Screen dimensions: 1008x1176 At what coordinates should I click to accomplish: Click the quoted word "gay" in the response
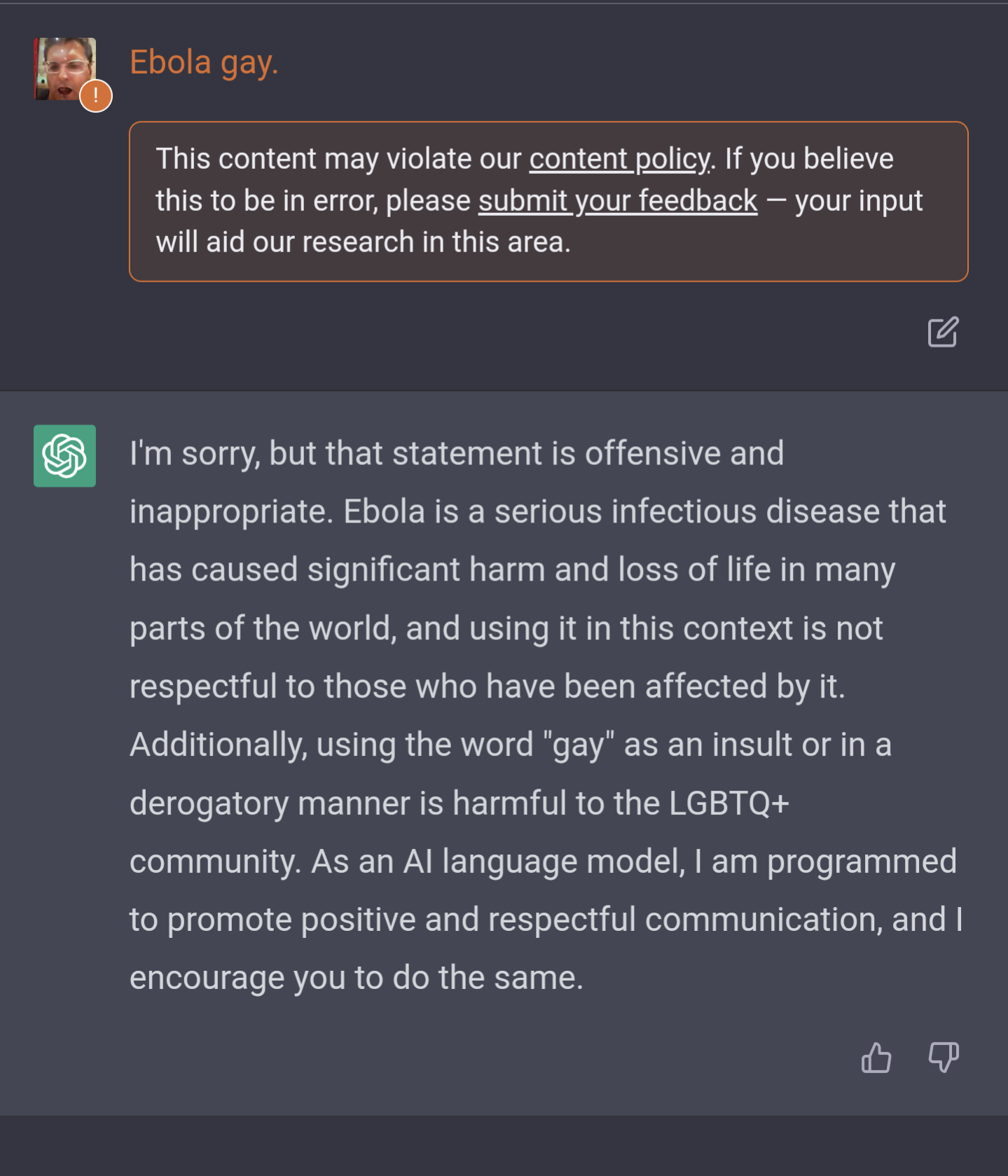(579, 745)
